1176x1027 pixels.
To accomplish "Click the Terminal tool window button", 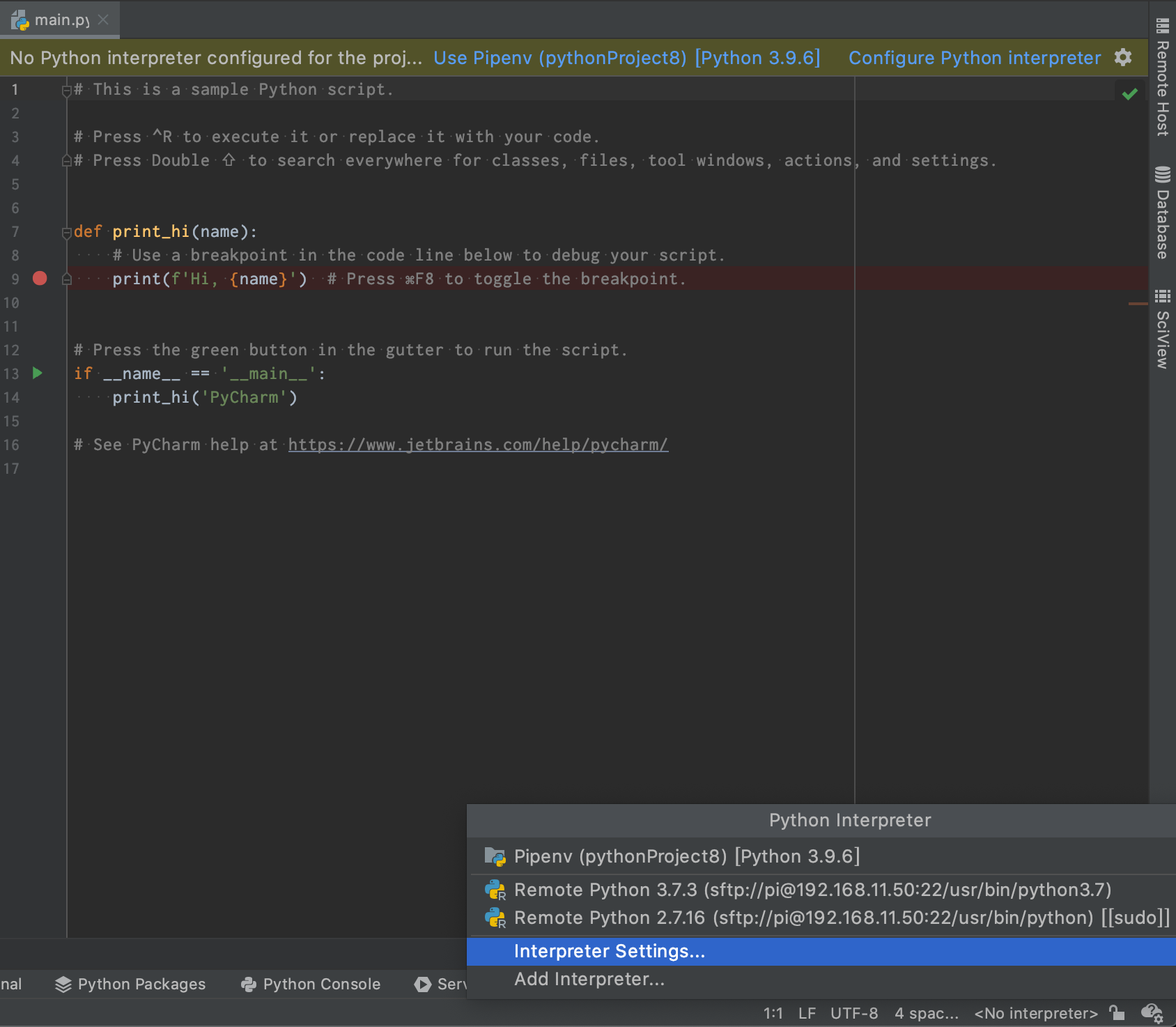I will (x=11, y=984).
